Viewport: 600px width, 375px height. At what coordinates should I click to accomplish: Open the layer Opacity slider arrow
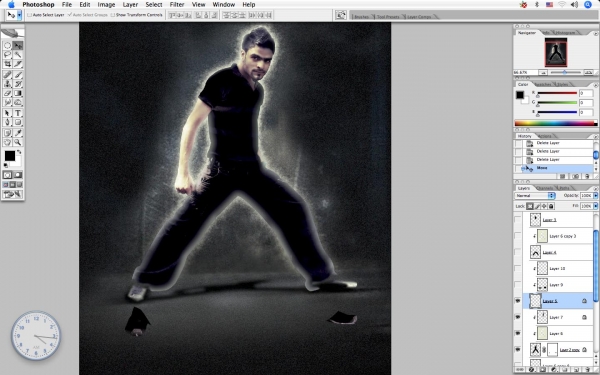click(596, 196)
